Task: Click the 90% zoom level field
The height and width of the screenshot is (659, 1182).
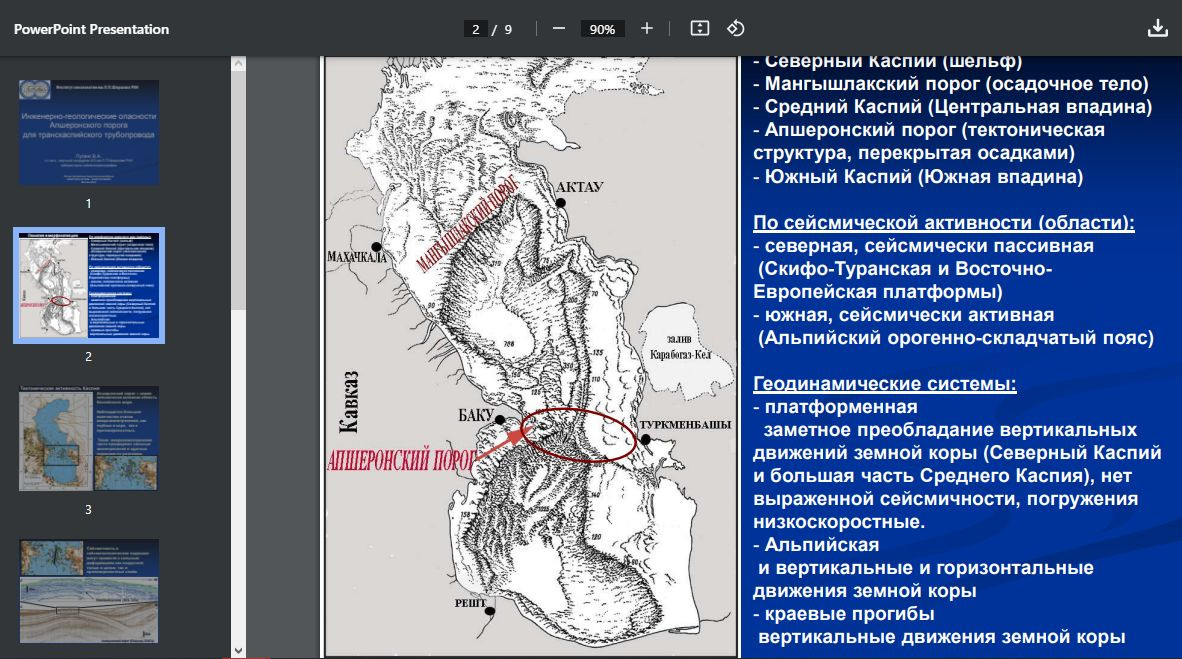Action: point(602,29)
